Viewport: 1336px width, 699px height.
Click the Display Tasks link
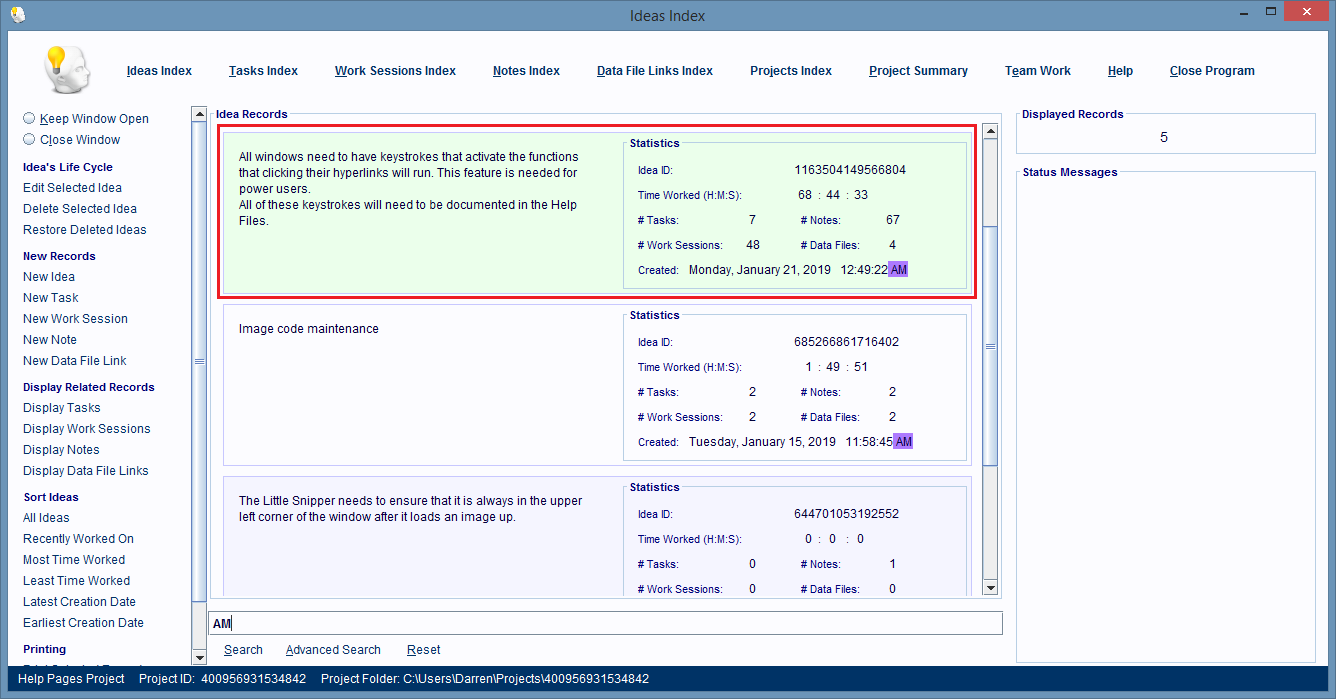click(x=62, y=408)
